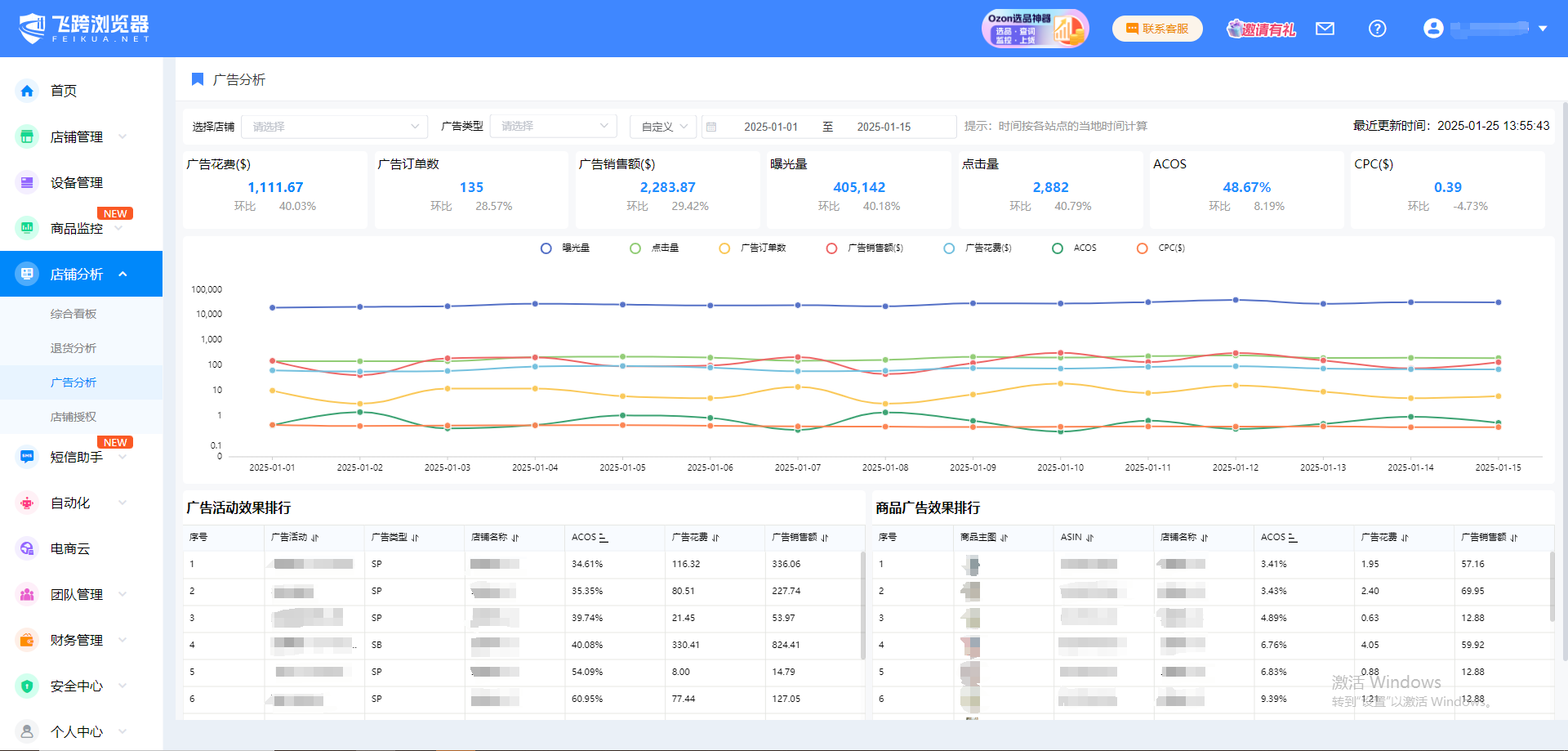Image resolution: width=1568 pixels, height=751 pixels.
Task: Open the mail messages icon
Action: point(1325,29)
